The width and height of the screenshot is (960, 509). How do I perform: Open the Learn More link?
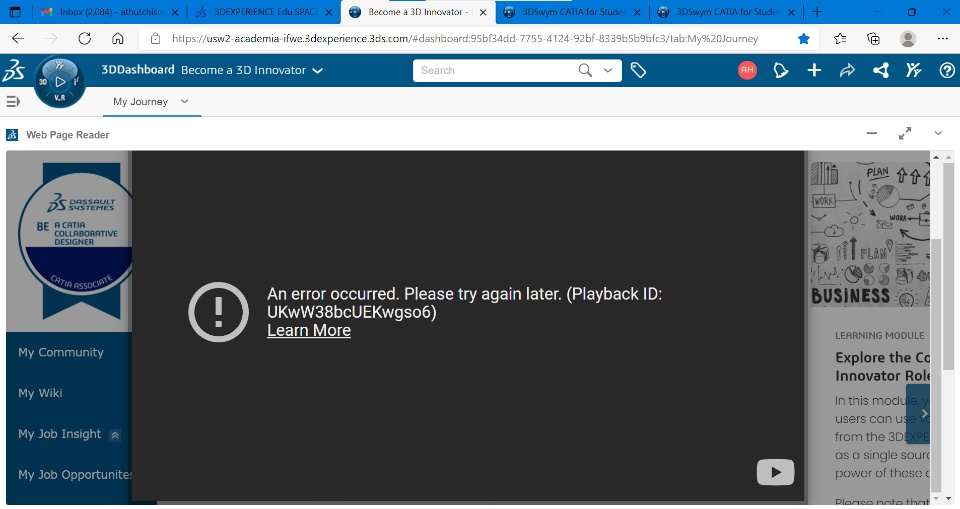click(309, 330)
